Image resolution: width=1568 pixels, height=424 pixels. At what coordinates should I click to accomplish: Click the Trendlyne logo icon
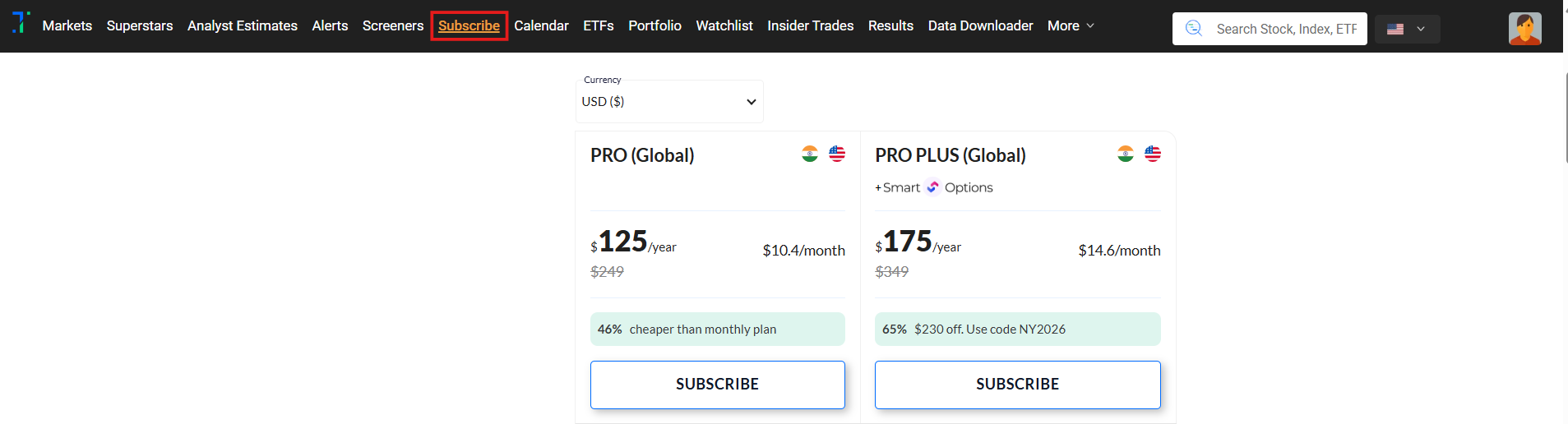click(x=21, y=22)
